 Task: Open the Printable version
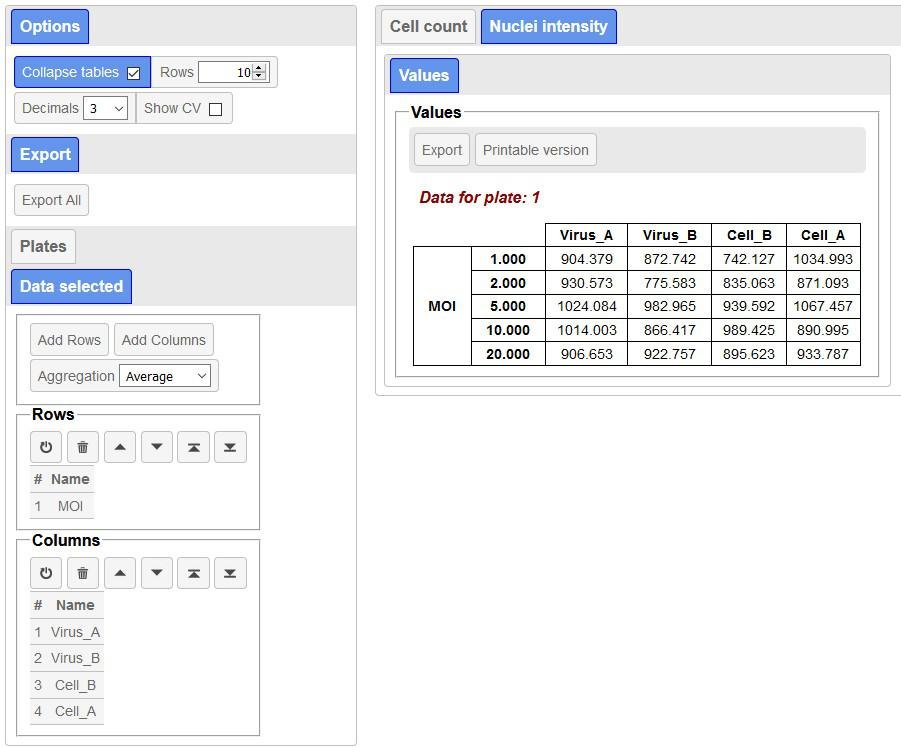click(536, 150)
